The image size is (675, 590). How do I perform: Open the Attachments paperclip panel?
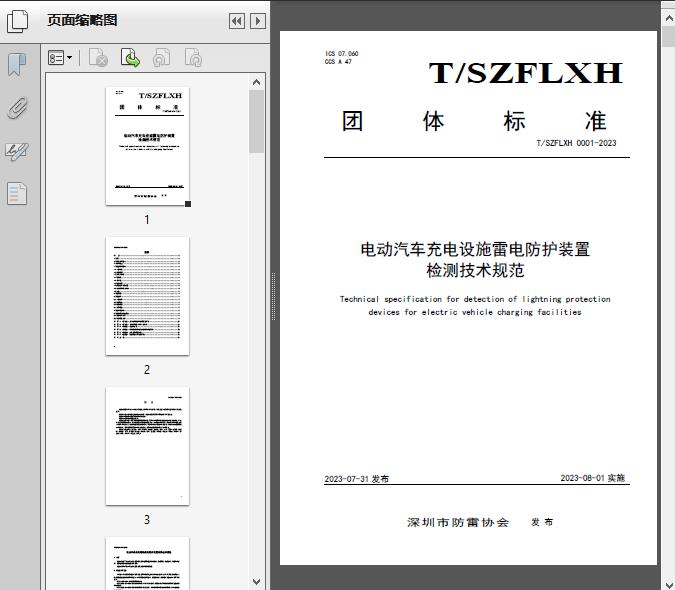pos(17,108)
